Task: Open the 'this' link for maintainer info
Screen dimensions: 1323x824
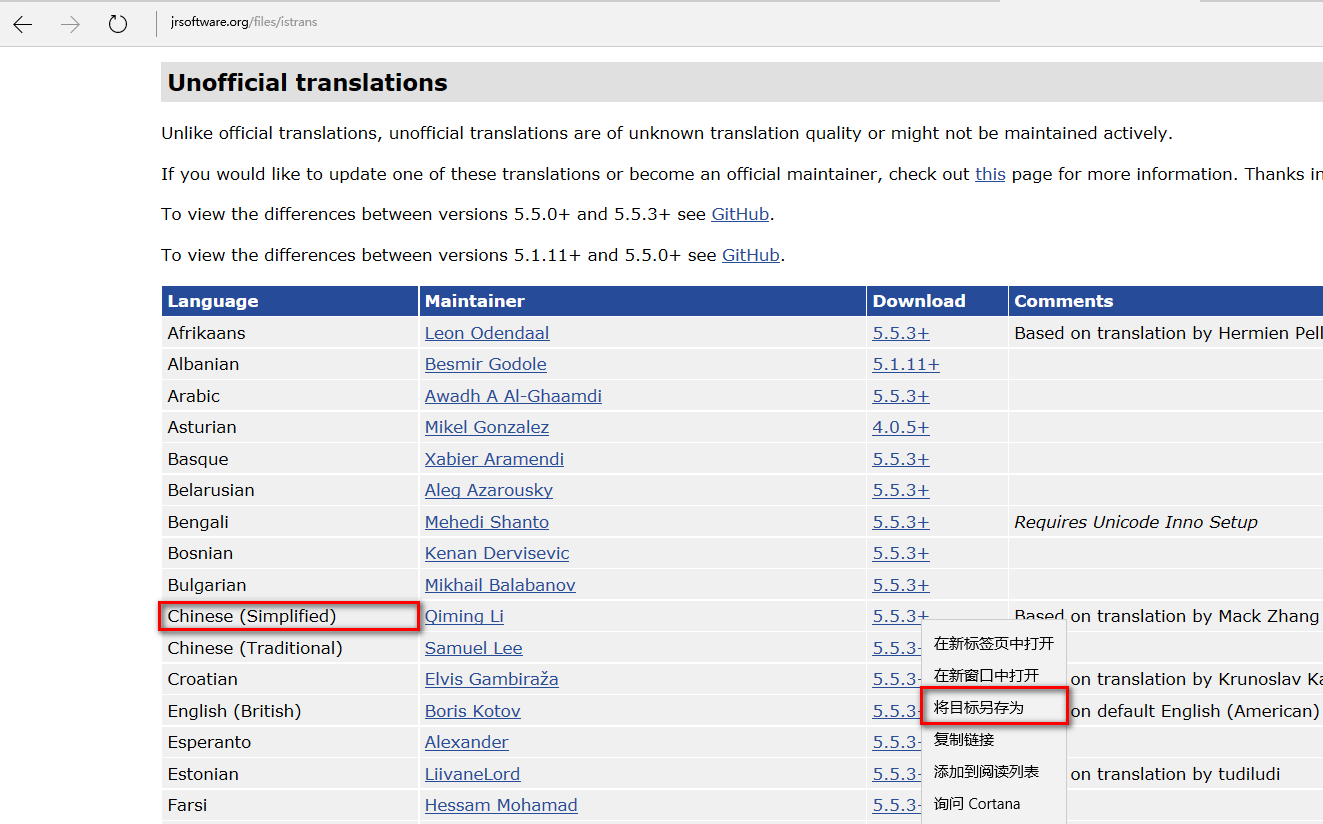Action: pyautogui.click(x=990, y=174)
